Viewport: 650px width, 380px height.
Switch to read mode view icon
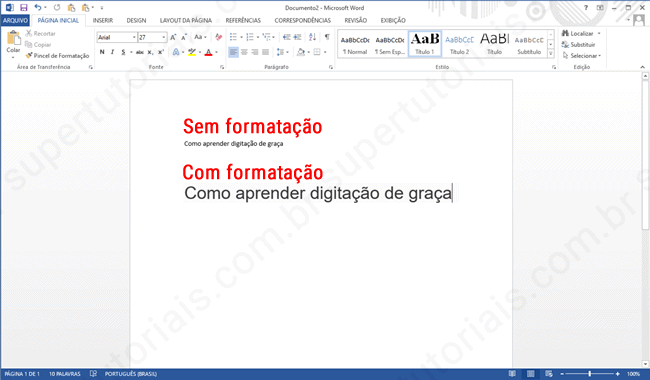point(512,374)
